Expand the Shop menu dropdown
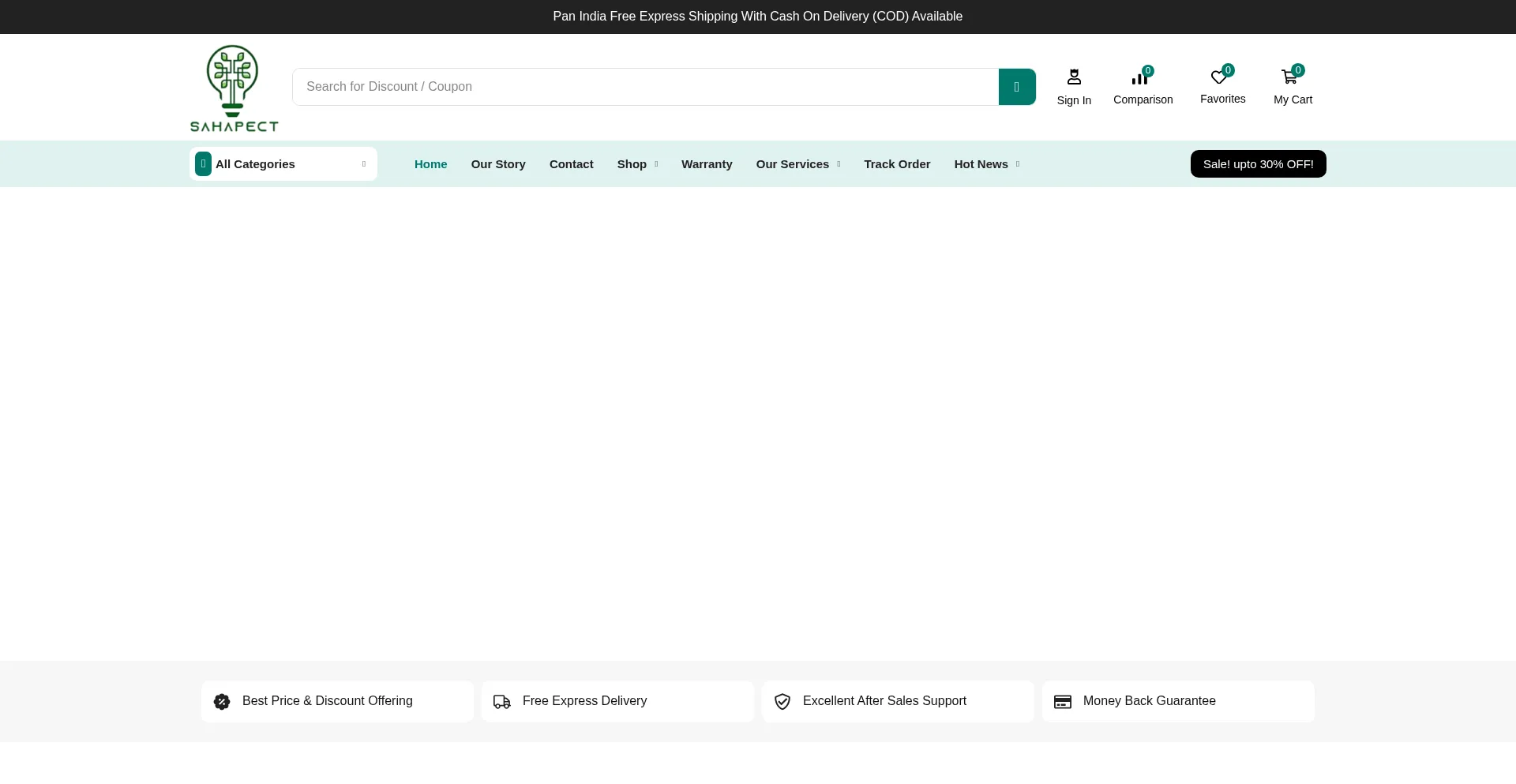 (637, 164)
